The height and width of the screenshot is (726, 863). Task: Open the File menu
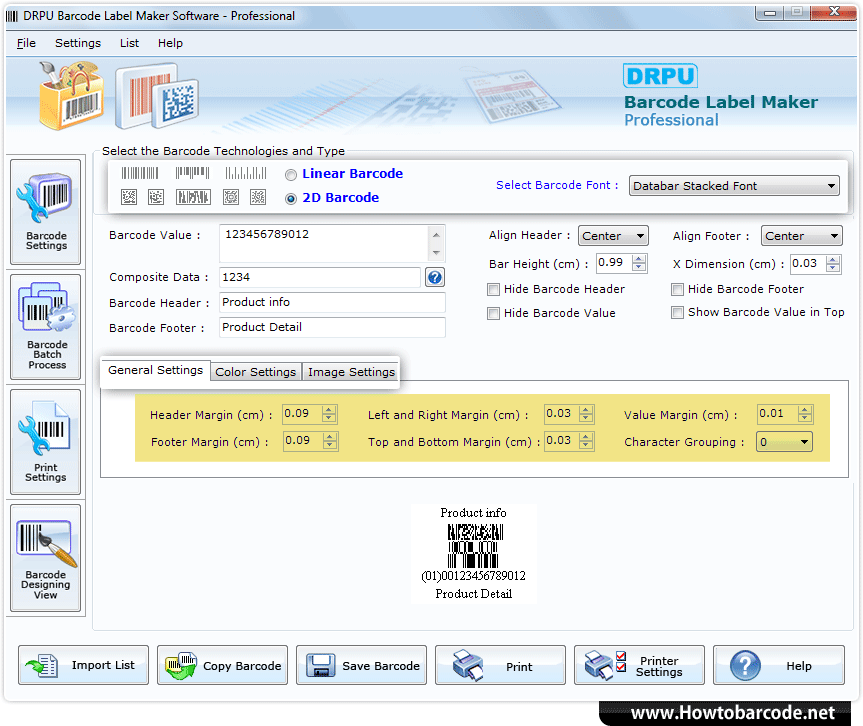tap(26, 43)
